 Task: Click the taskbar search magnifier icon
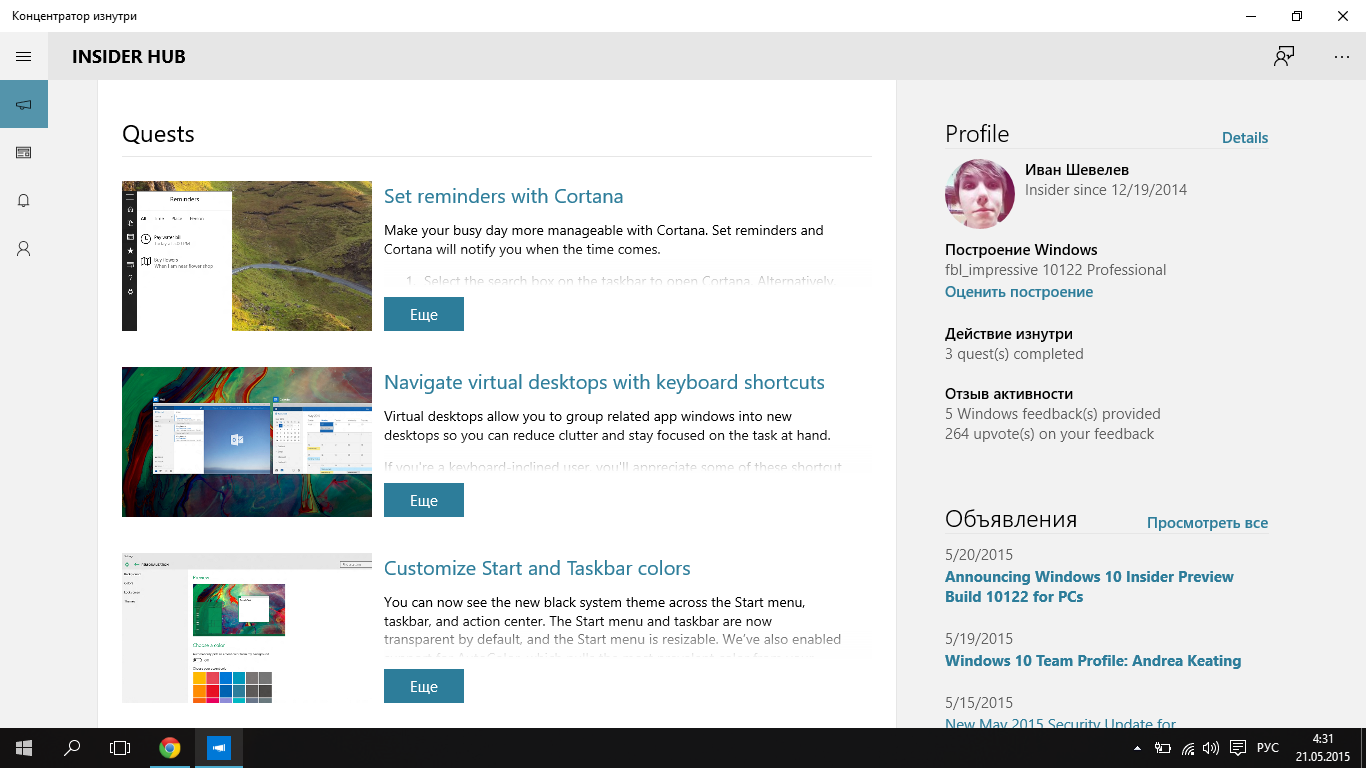pyautogui.click(x=72, y=748)
